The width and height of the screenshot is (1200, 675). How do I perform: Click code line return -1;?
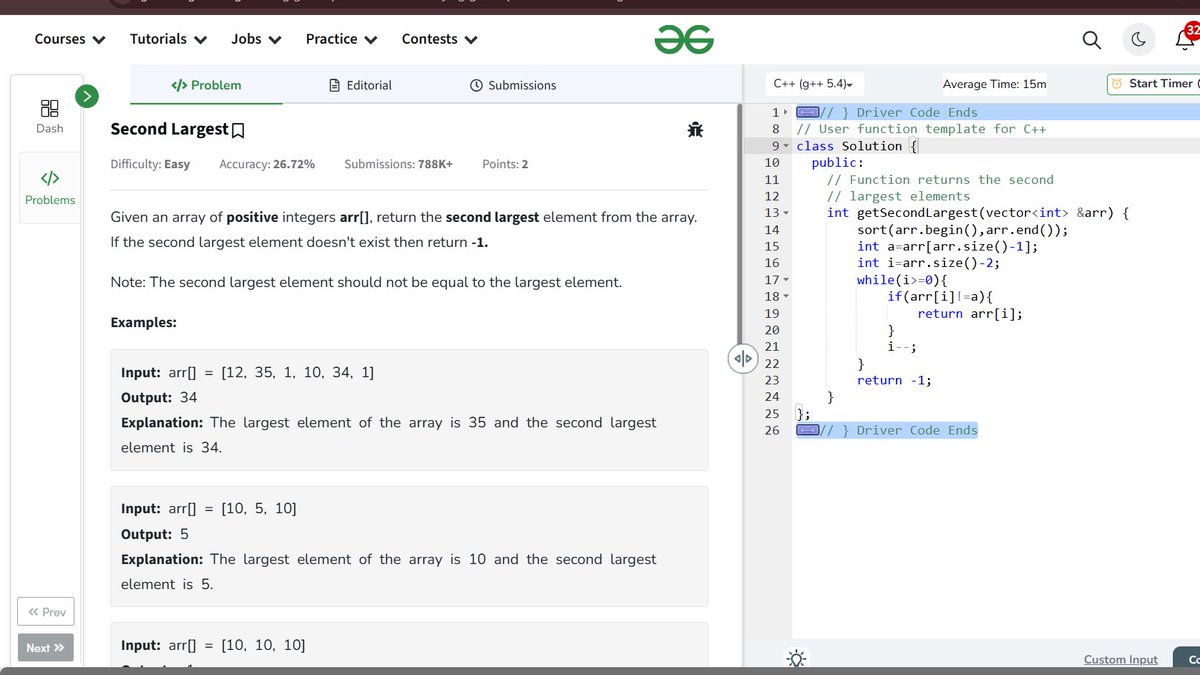pyautogui.click(x=894, y=380)
